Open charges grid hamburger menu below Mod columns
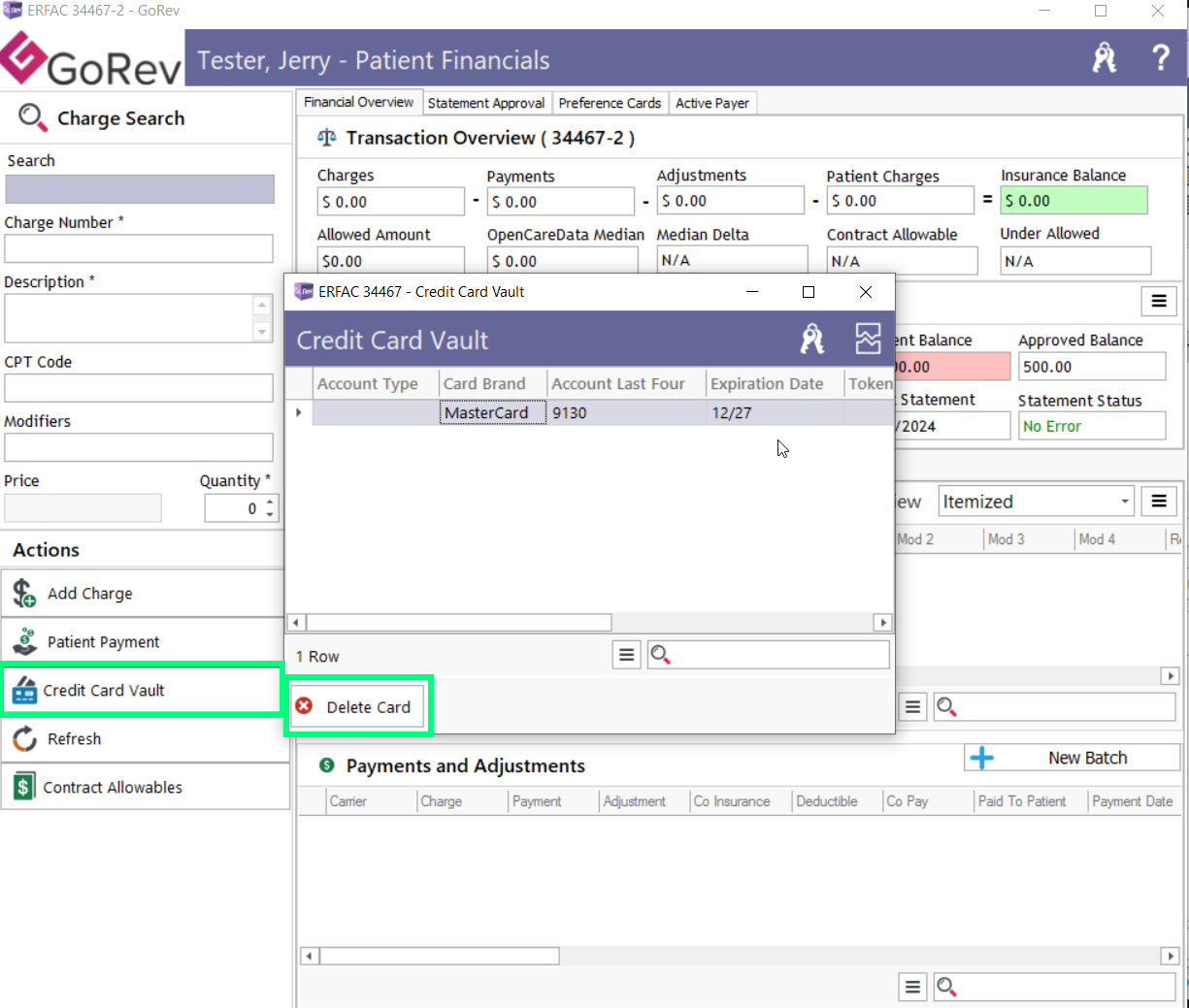 click(x=912, y=707)
